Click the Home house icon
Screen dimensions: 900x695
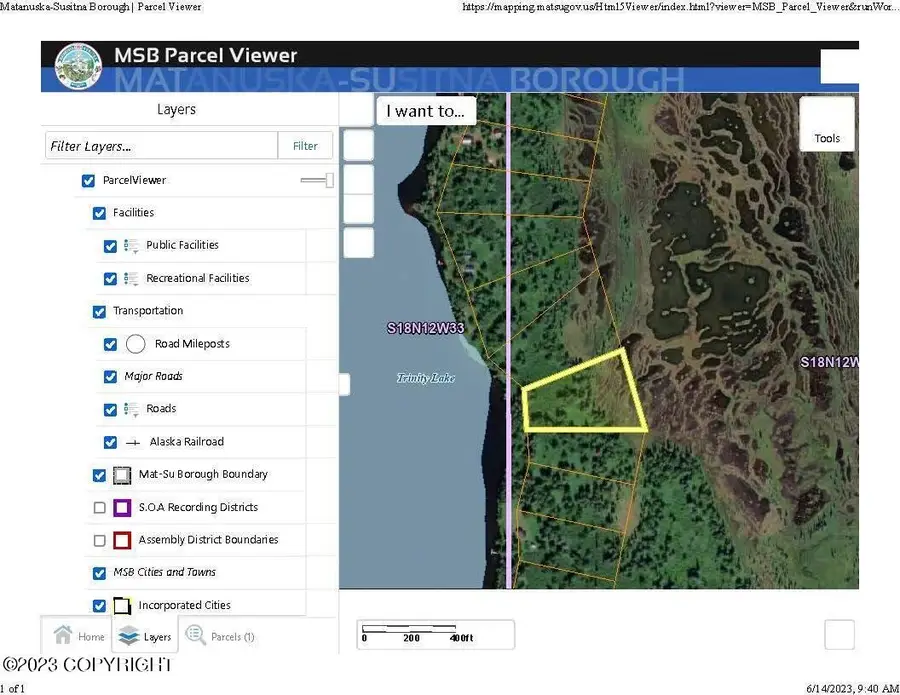tap(62, 635)
